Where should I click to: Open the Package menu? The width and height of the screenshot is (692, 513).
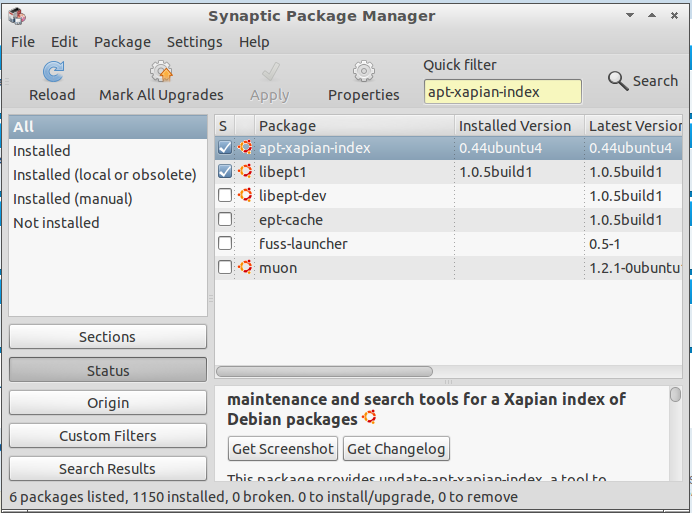122,42
